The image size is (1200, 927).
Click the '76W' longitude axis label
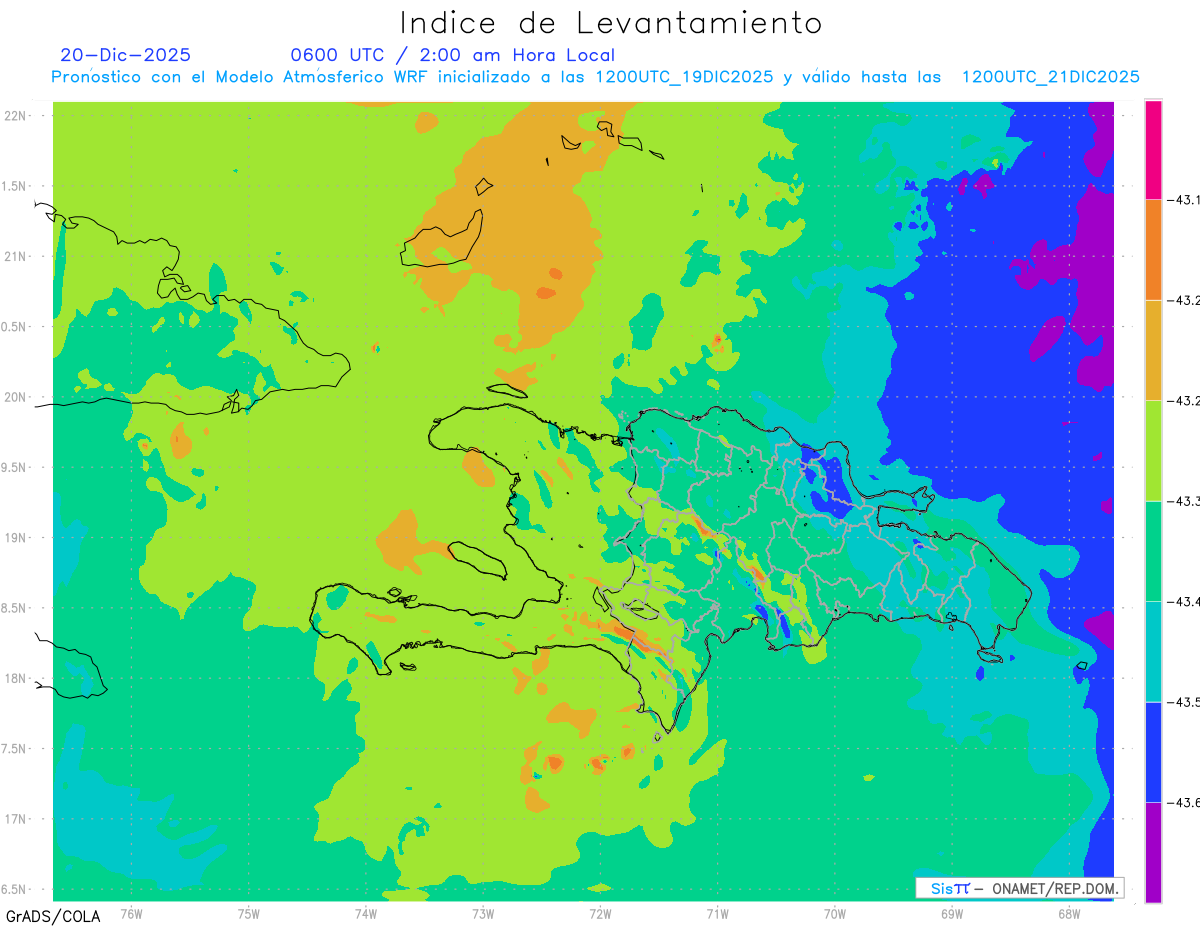click(x=131, y=913)
